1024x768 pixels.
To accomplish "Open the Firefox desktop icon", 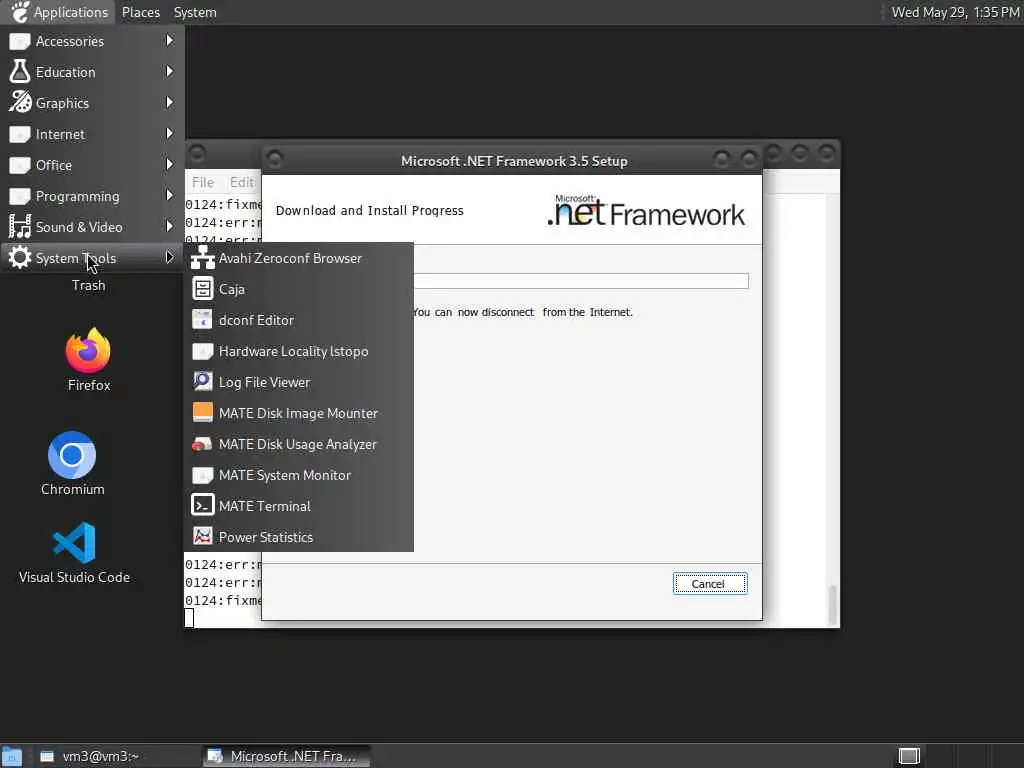I will 88,351.
